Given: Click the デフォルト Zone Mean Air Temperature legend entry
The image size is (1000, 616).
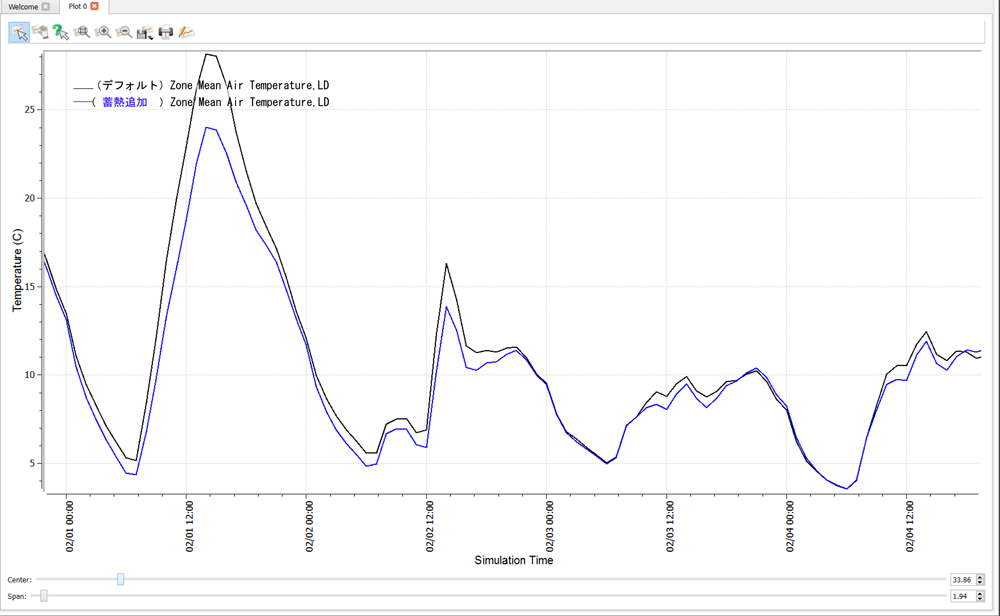Looking at the screenshot, I should 202,85.
